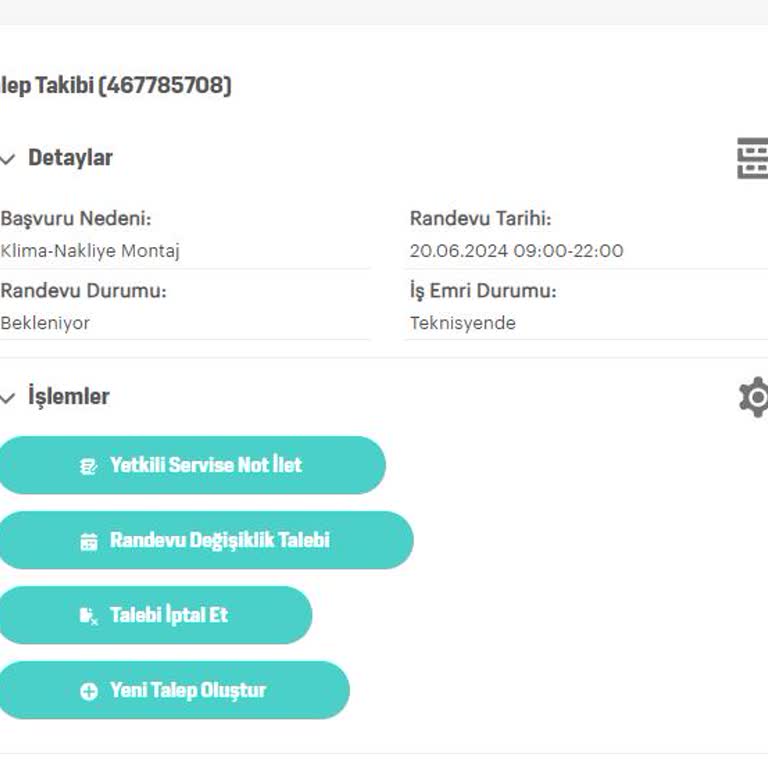768x768 pixels.
Task: Click the Klima-Nakliye Montaj value
Action: tap(90, 251)
